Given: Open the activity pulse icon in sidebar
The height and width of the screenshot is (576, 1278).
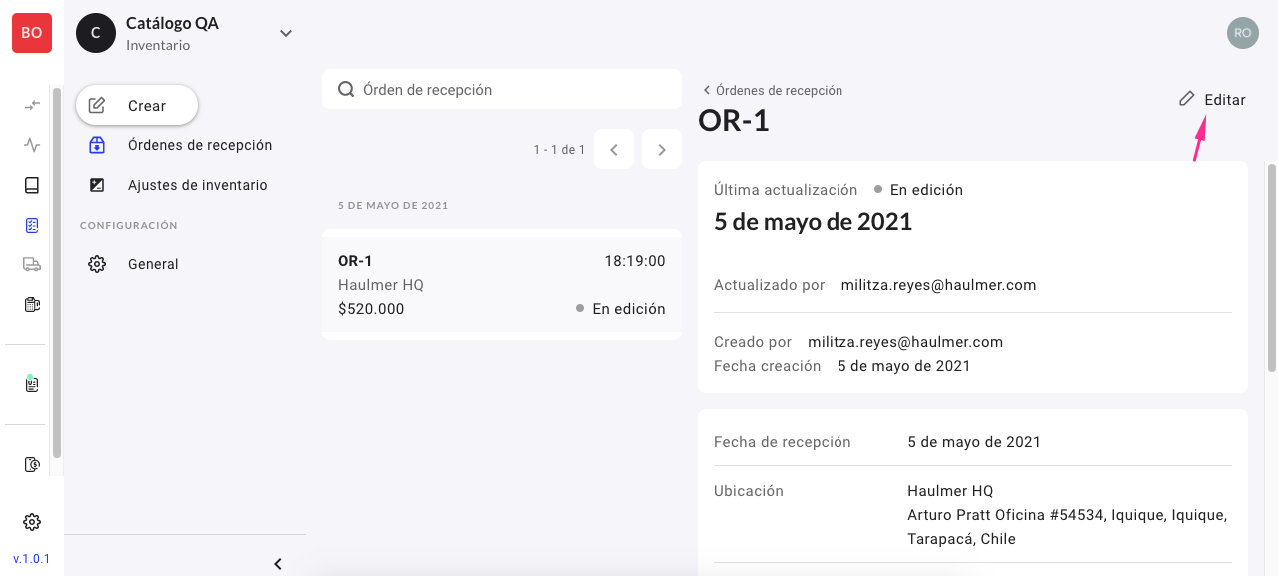Looking at the screenshot, I should click(32, 145).
